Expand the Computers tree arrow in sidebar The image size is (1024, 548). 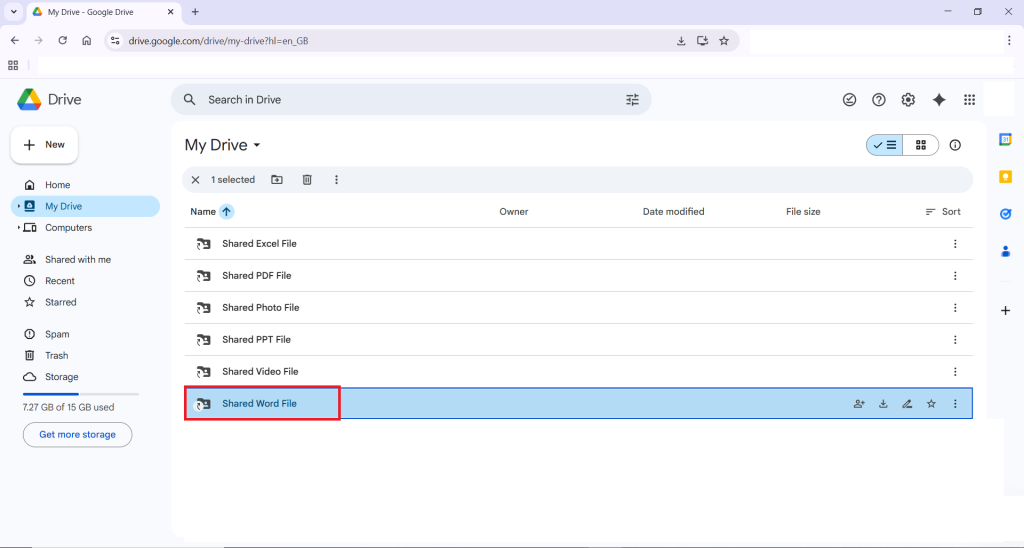coord(18,228)
